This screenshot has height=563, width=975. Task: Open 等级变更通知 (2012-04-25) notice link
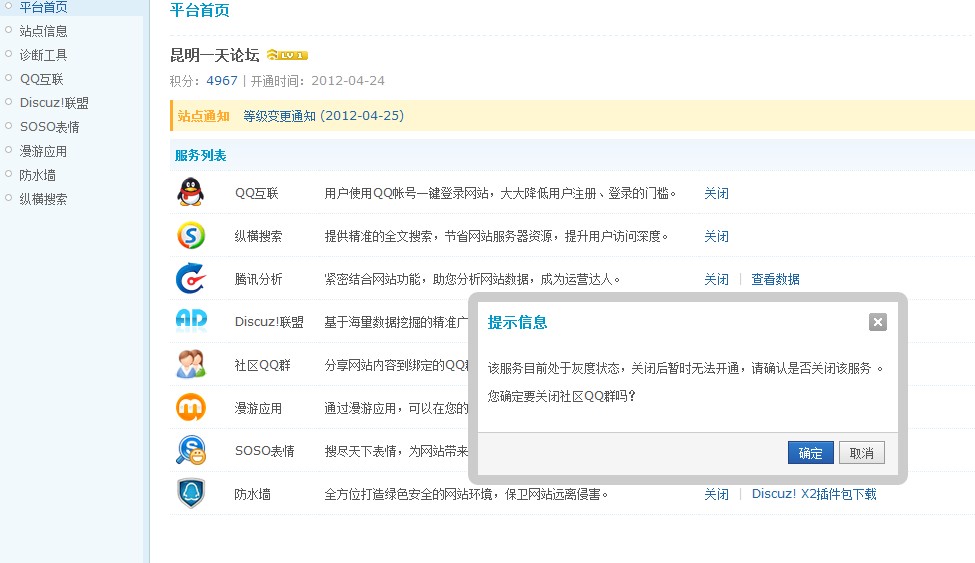pyautogui.click(x=323, y=116)
